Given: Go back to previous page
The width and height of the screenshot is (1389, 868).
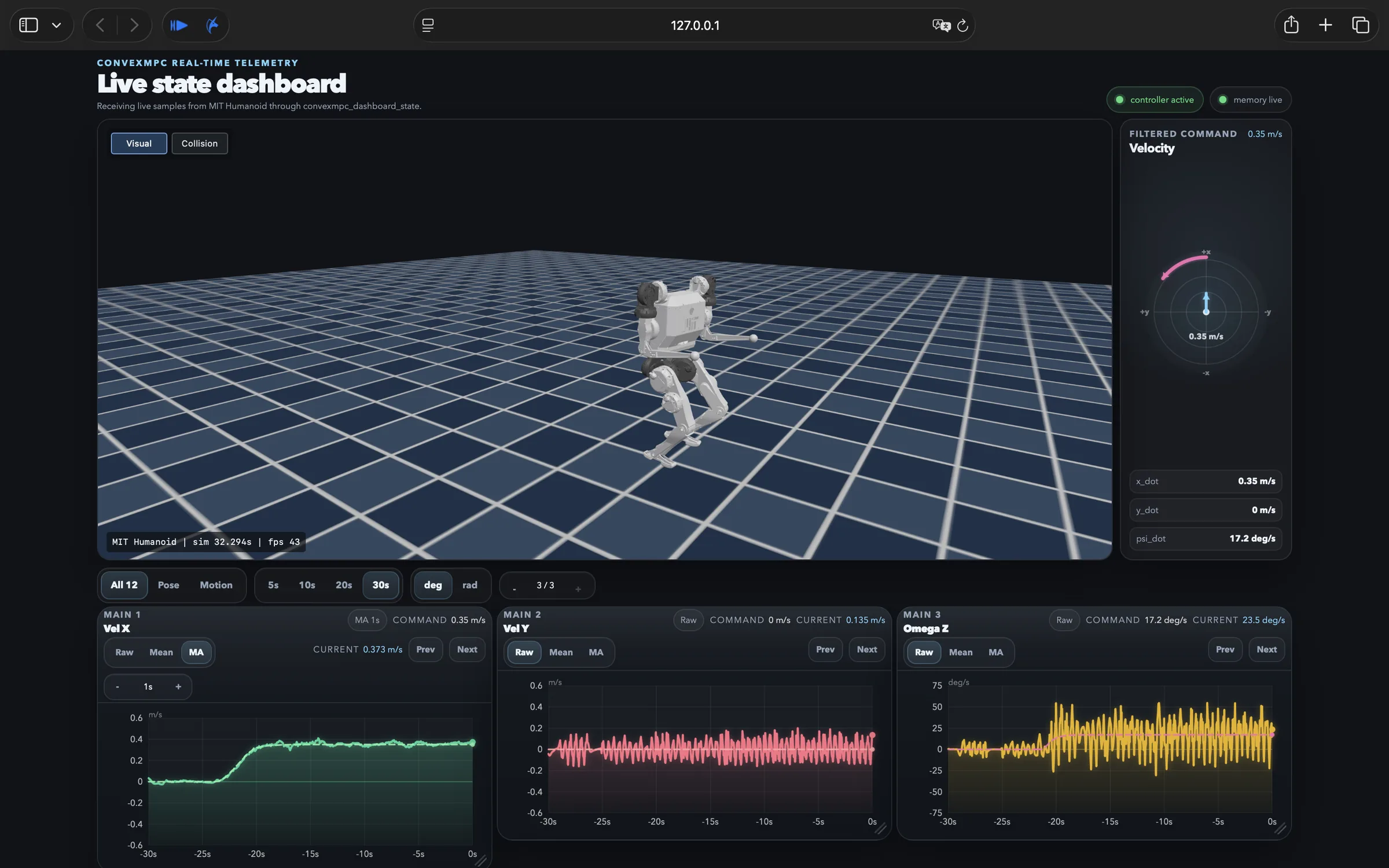Looking at the screenshot, I should coord(100,25).
